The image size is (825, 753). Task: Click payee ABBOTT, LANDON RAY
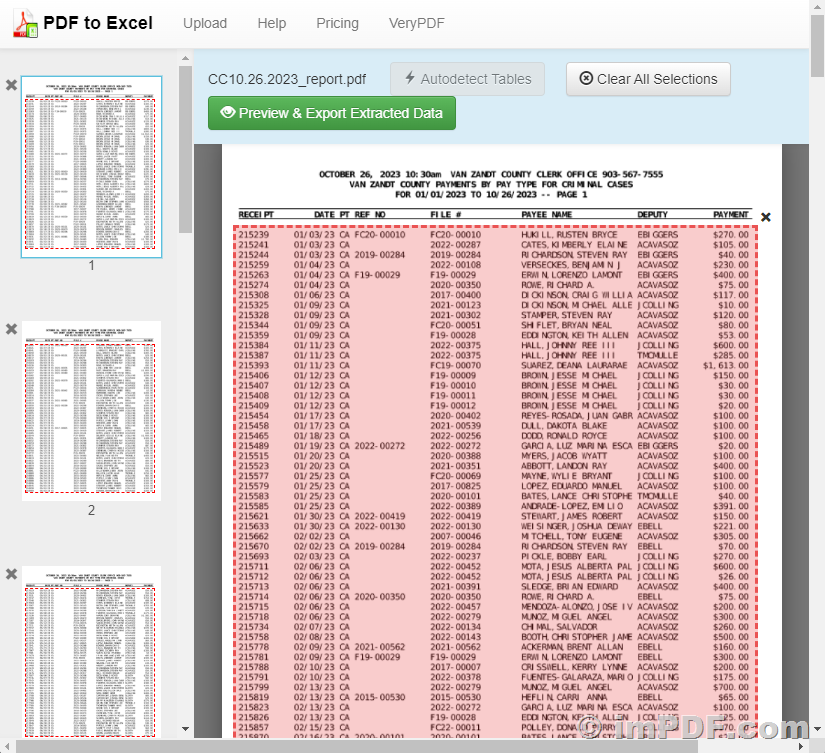[x=564, y=466]
